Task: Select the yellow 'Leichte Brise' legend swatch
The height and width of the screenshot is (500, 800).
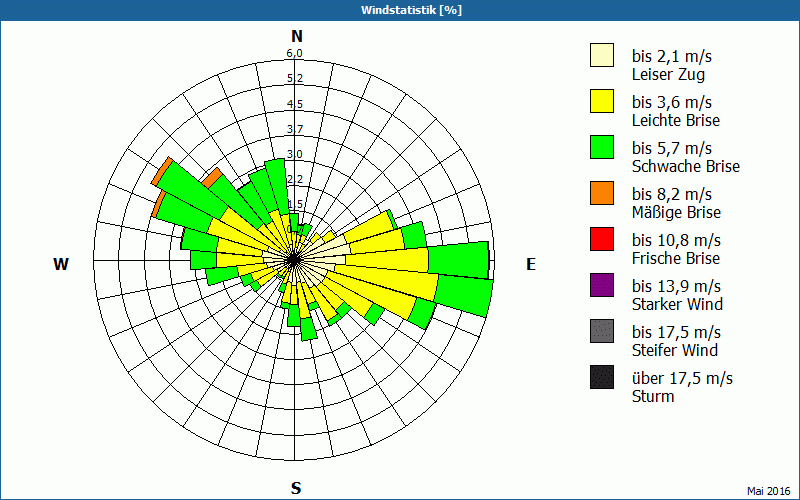Action: click(602, 102)
